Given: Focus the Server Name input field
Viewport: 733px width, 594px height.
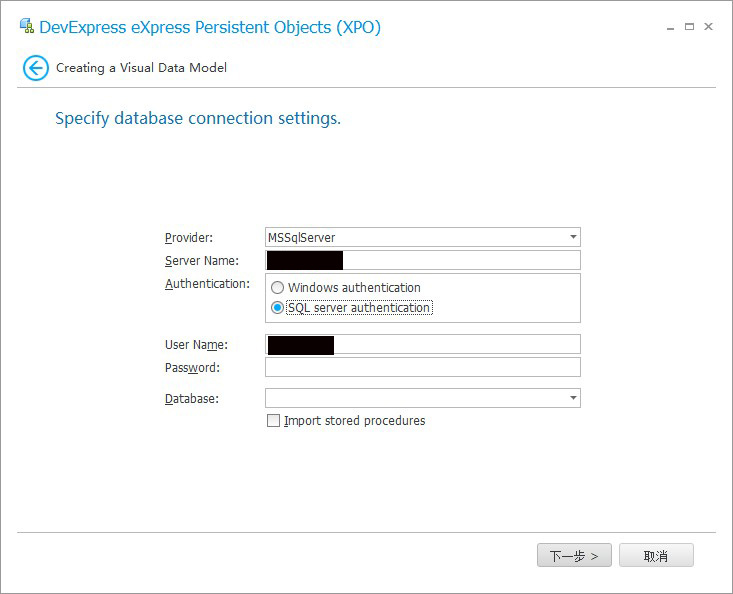Looking at the screenshot, I should (460, 261).
